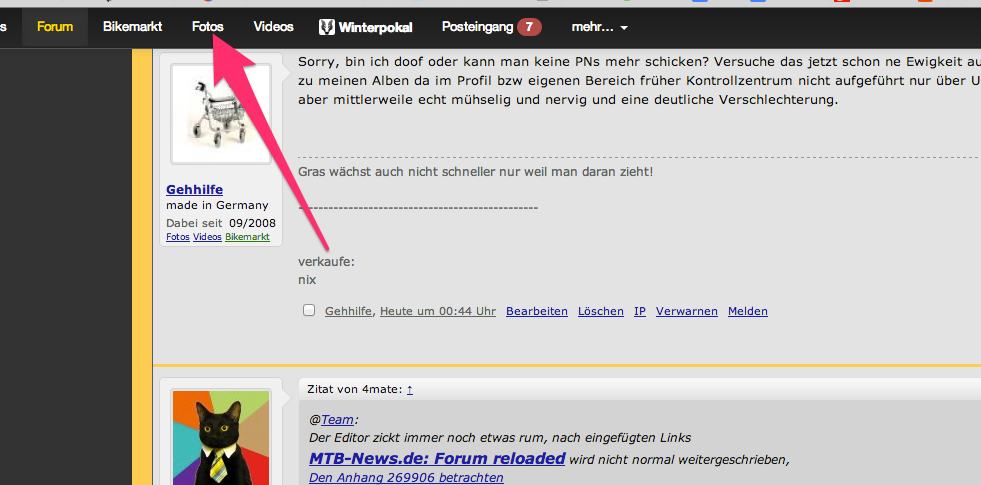Go to Videos in the top navigation
981x485 pixels.
273,27
